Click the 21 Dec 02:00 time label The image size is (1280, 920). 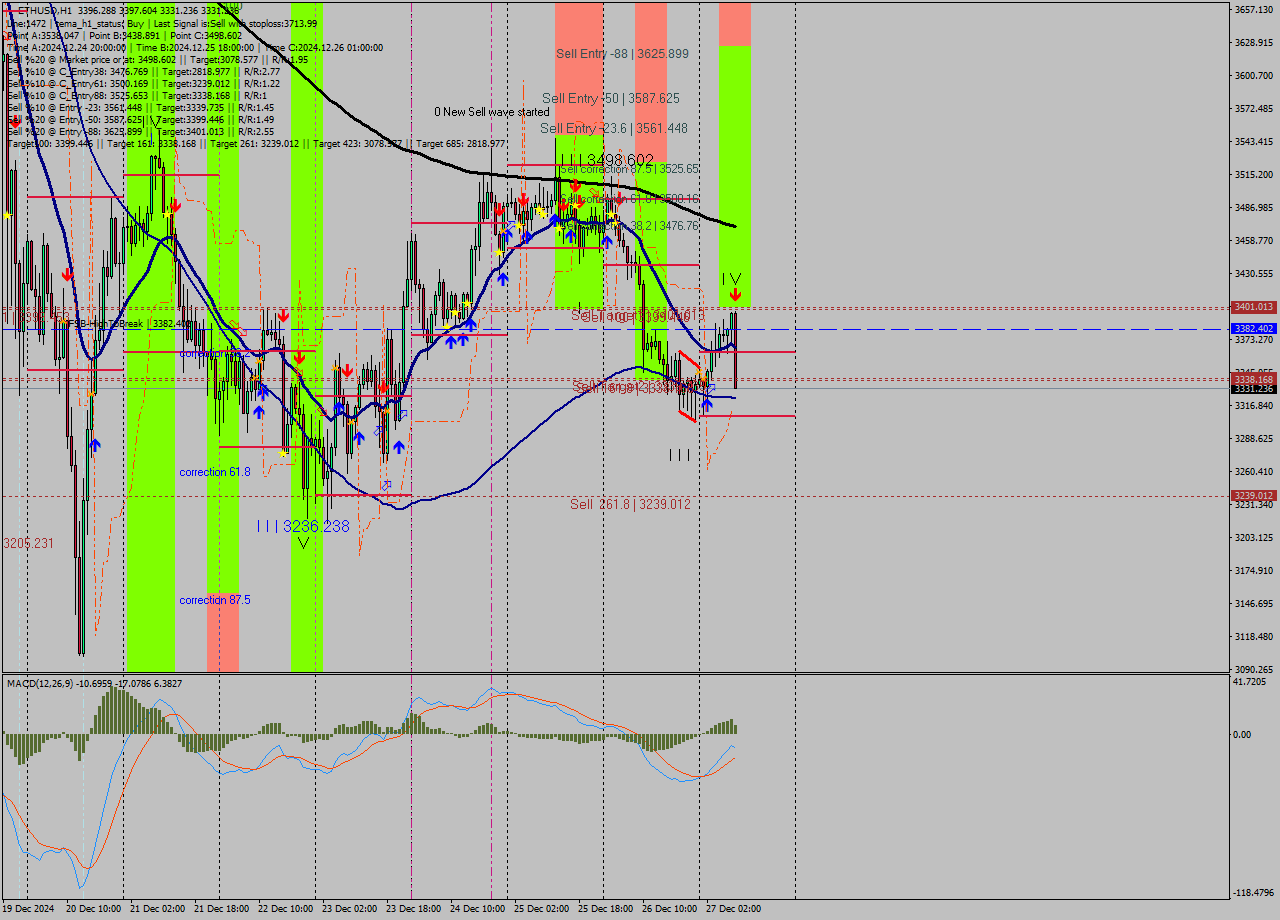pyautogui.click(x=157, y=909)
